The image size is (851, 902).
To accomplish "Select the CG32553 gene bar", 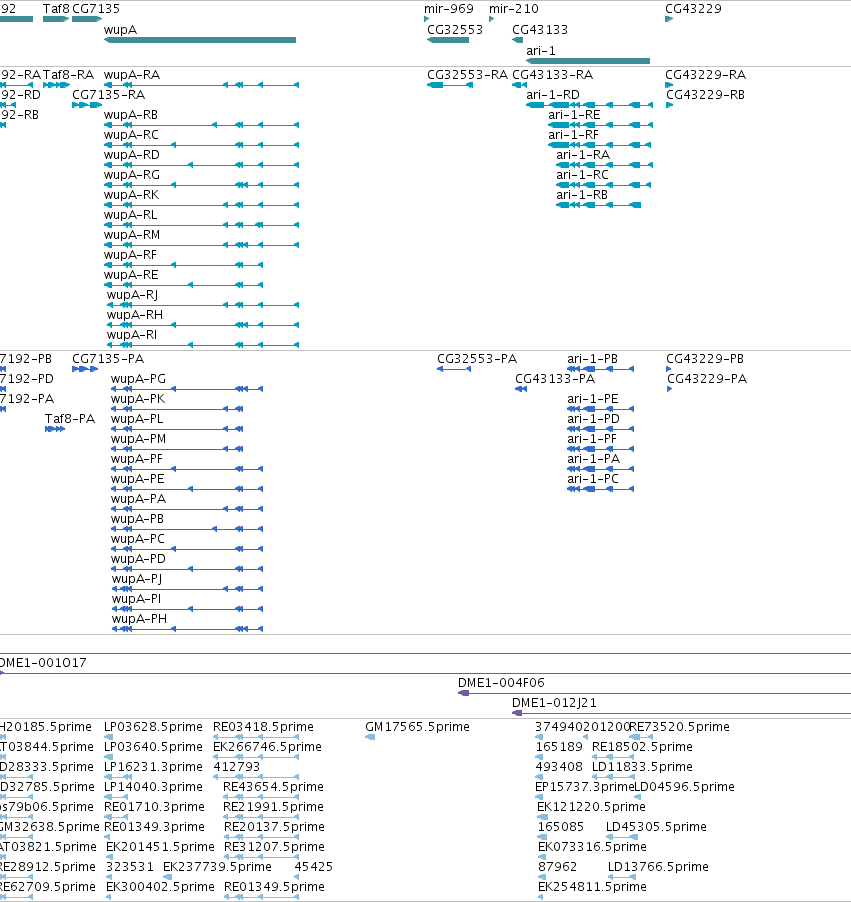I will tap(448, 40).
